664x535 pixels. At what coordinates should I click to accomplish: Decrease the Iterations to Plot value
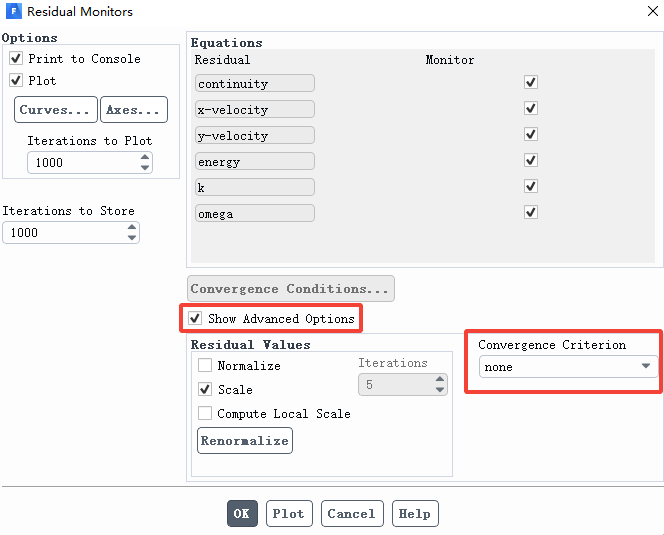click(x=145, y=168)
